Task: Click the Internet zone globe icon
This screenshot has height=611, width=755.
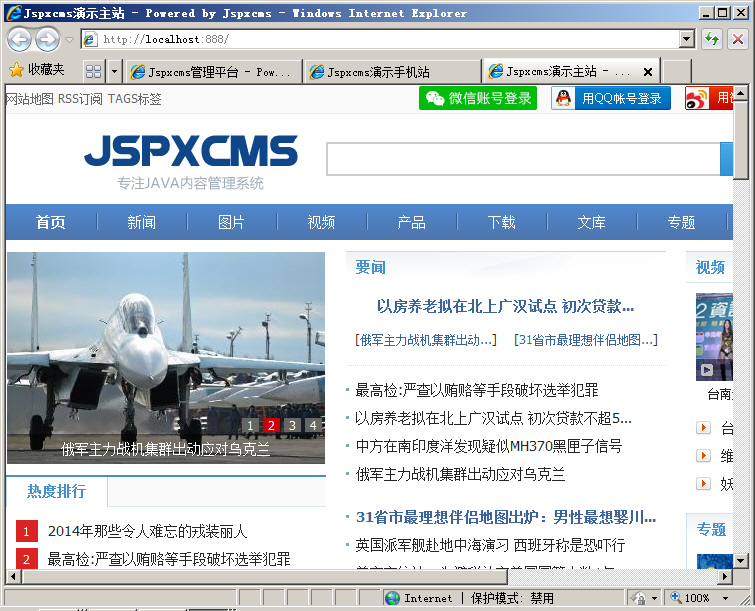Action: 393,598
